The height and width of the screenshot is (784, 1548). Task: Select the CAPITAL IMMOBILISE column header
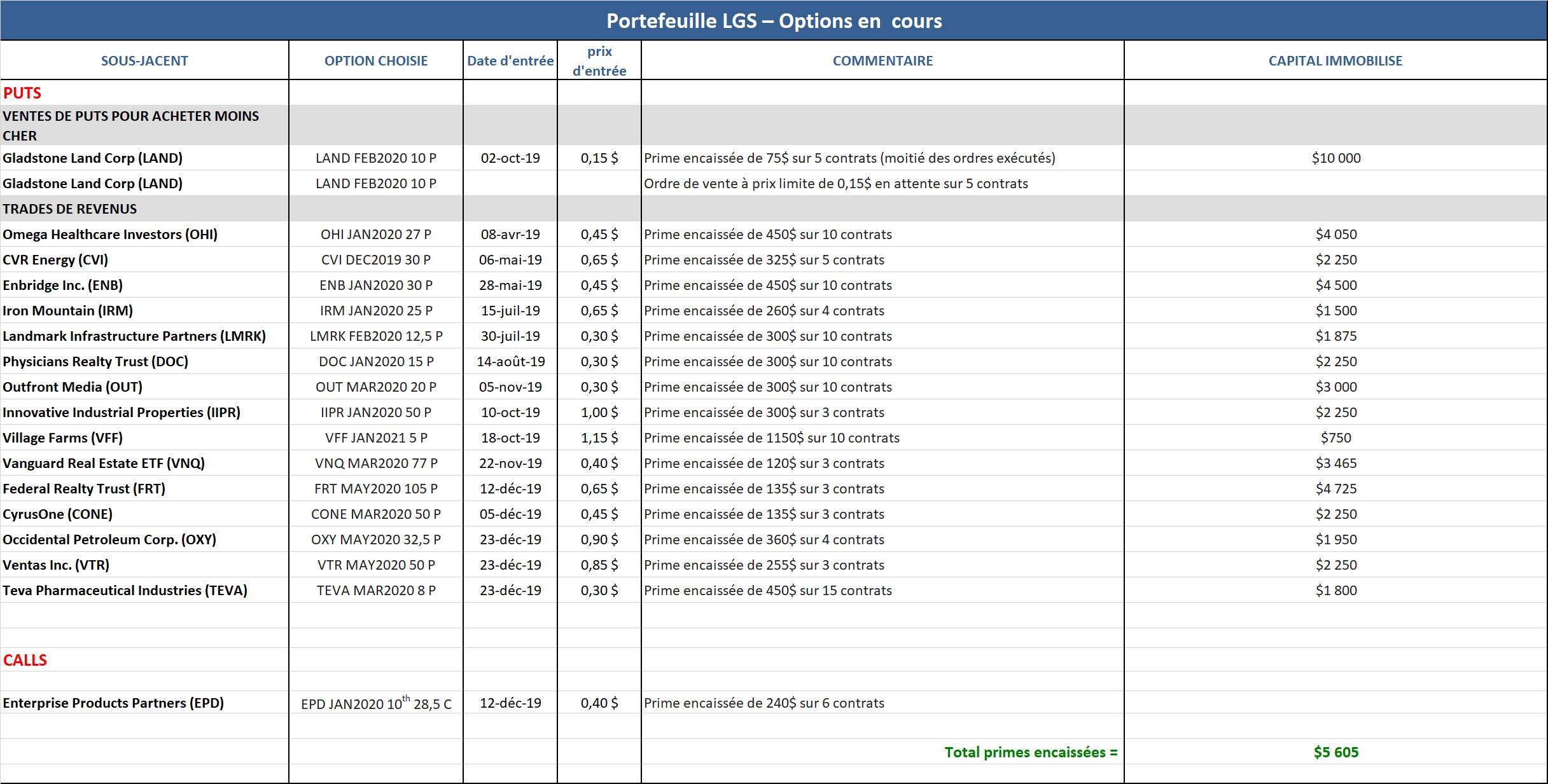coord(1335,61)
